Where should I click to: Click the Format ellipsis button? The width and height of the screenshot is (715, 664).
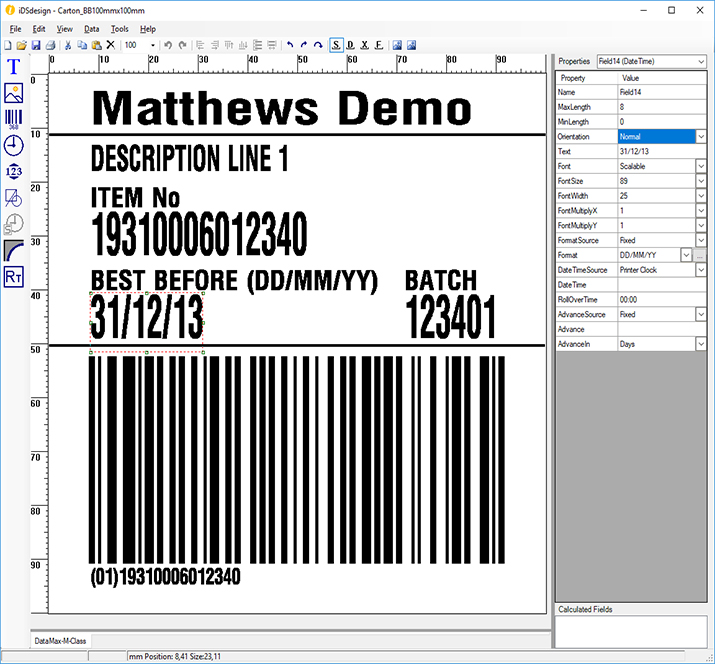click(699, 255)
